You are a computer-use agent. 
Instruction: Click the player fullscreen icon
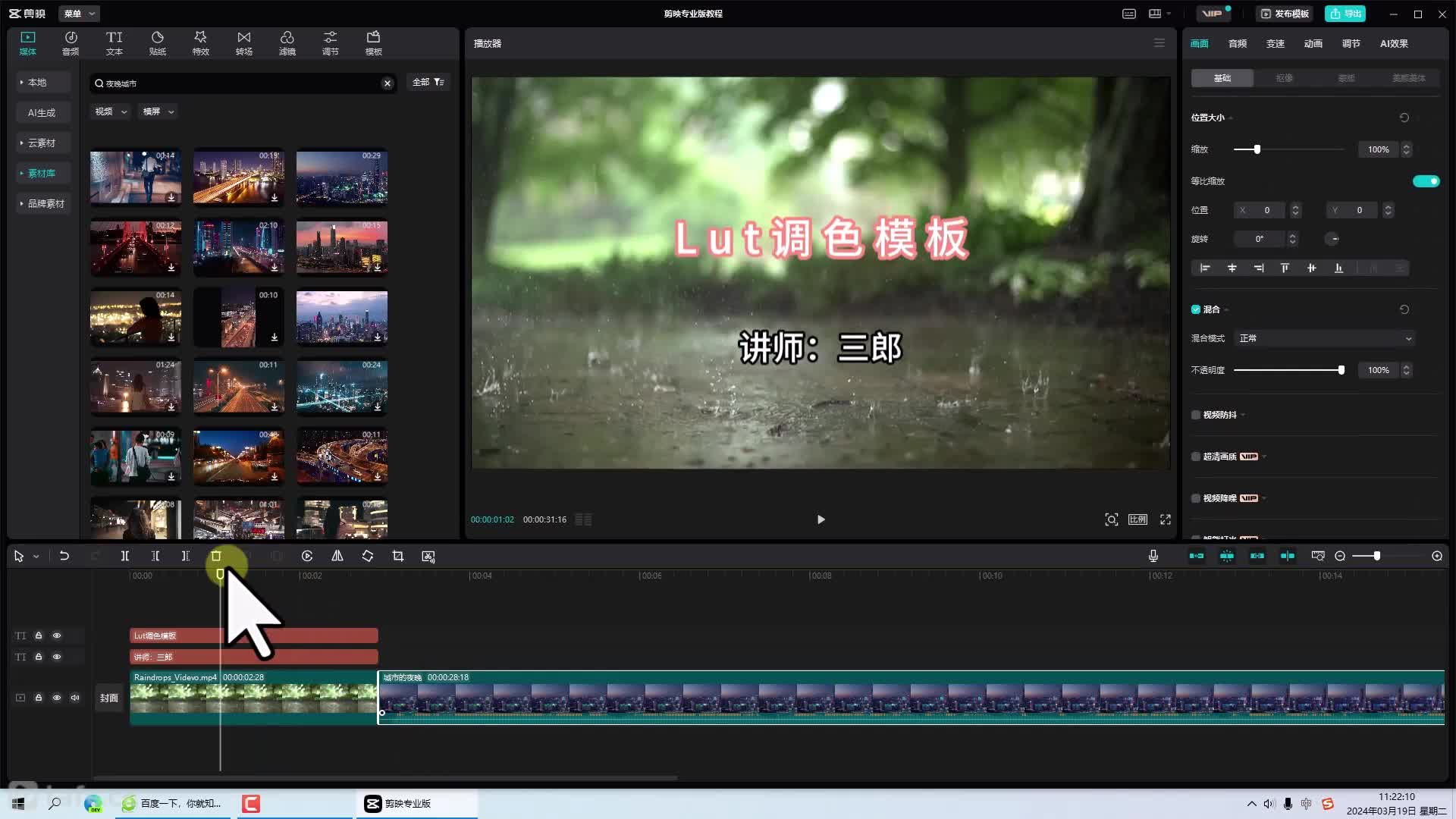pos(1166,519)
